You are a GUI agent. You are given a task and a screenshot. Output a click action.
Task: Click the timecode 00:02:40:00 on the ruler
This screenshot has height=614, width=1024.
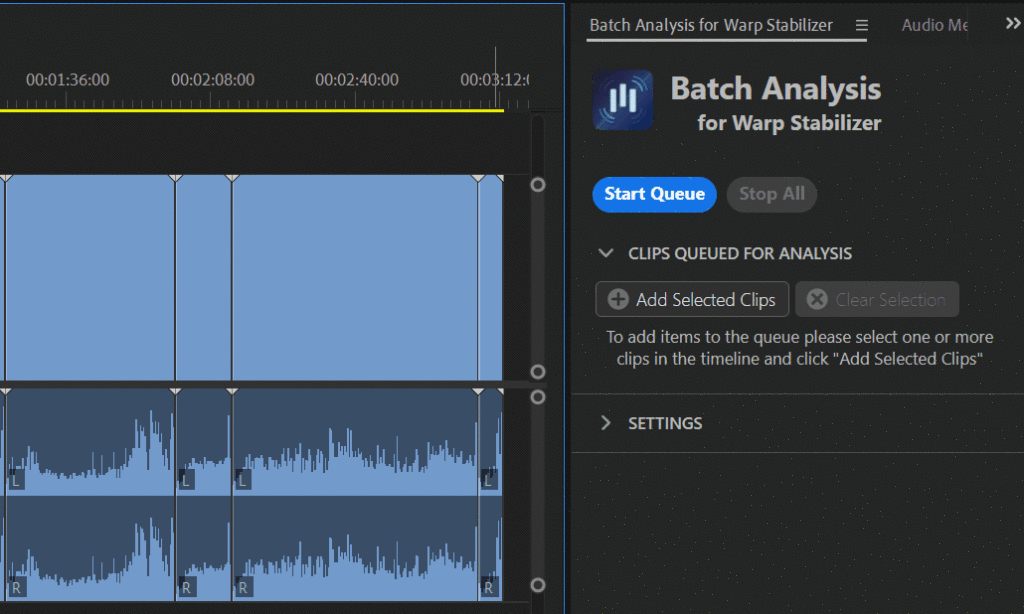(x=357, y=79)
